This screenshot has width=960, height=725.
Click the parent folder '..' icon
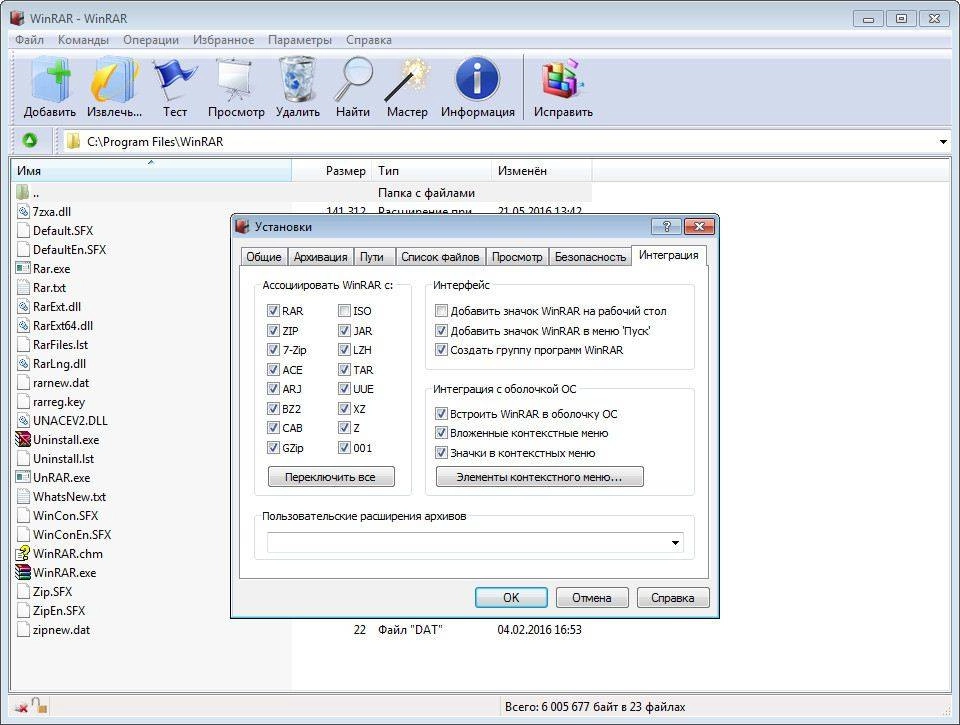point(23,192)
